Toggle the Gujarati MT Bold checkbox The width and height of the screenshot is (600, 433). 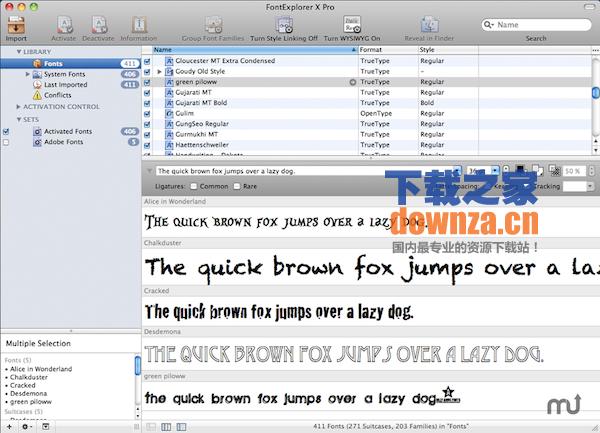pos(147,103)
